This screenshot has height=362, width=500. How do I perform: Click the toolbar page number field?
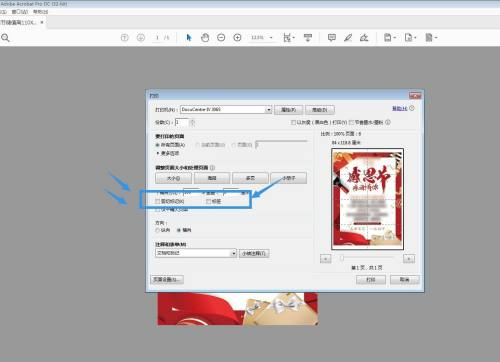(x=157, y=38)
